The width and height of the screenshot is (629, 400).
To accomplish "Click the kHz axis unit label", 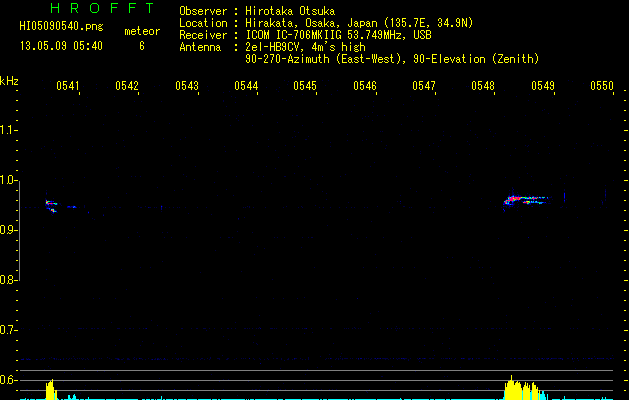I will click(x=9, y=81).
